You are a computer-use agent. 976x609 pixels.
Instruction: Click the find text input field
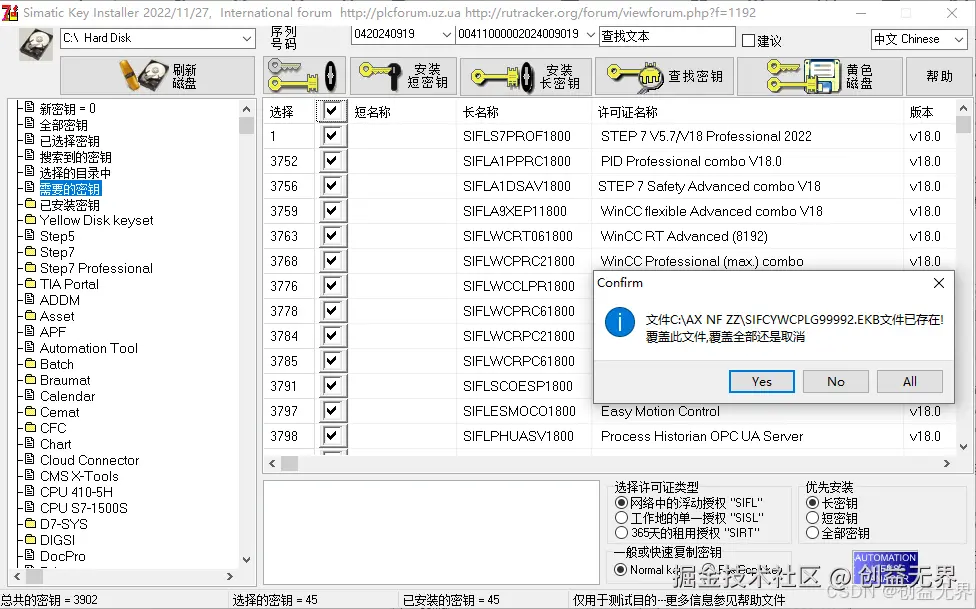667,37
